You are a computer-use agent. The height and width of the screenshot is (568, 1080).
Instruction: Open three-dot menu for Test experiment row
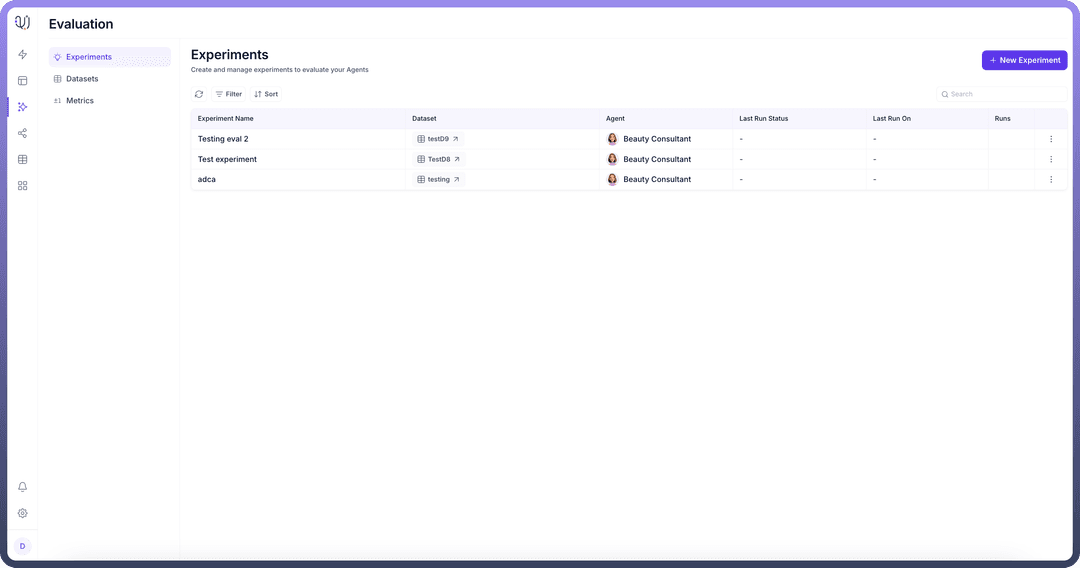1051,159
